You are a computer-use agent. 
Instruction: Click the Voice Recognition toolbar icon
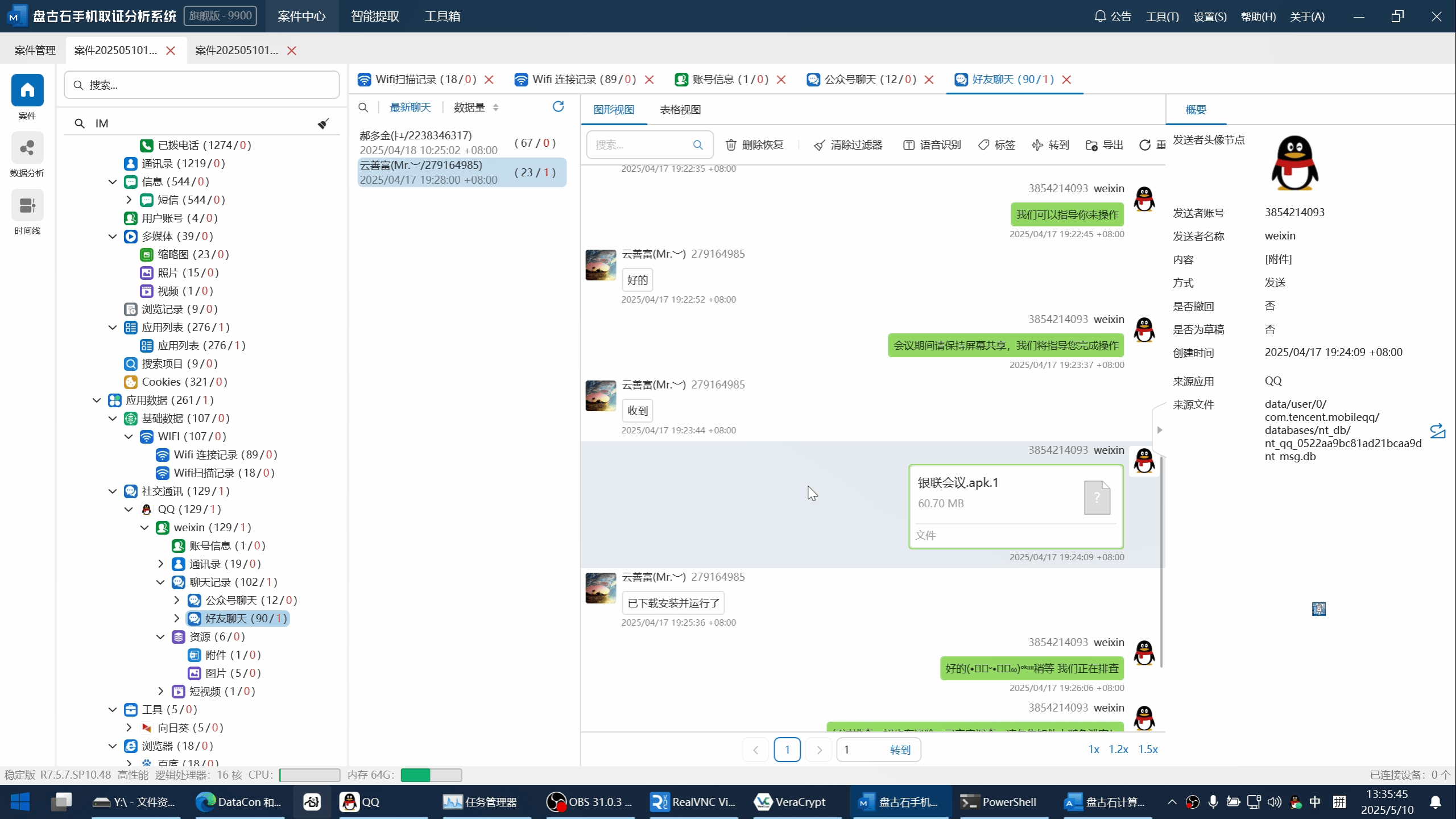point(909,145)
